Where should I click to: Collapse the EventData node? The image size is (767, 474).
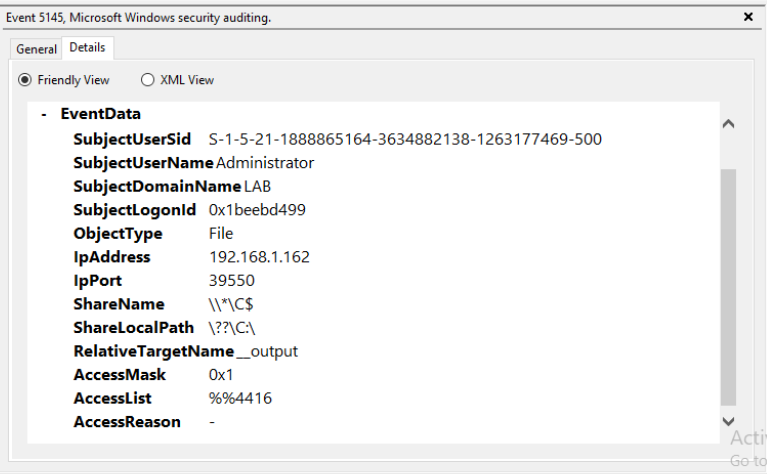(44, 114)
